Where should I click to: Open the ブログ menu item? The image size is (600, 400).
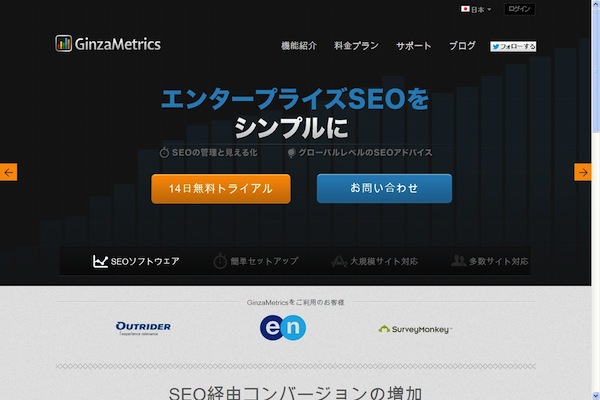click(462, 46)
